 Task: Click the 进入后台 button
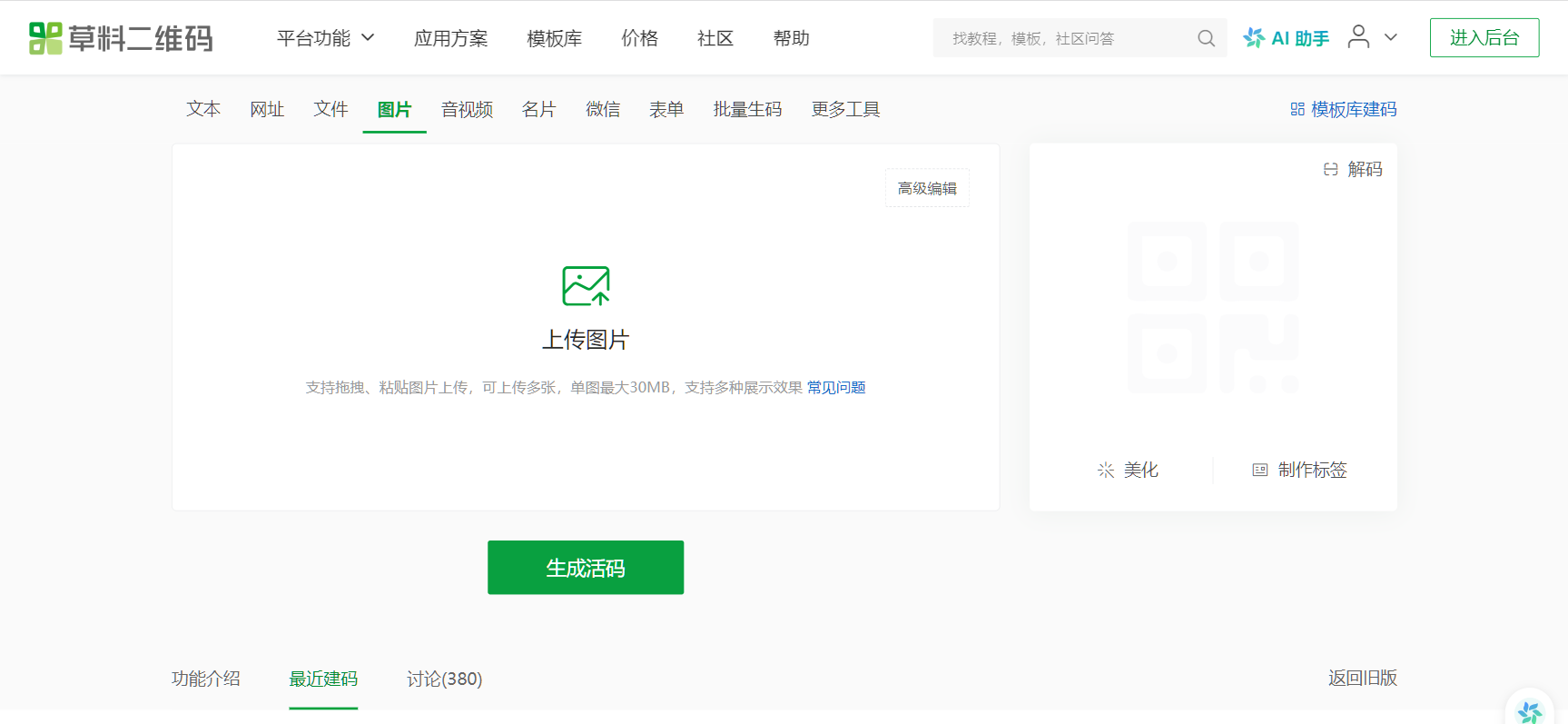point(1484,38)
